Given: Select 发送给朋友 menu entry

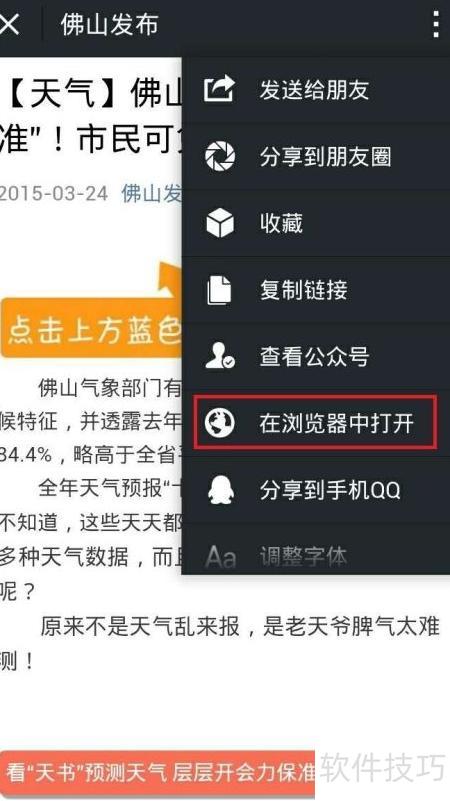Looking at the screenshot, I should coord(316,89).
